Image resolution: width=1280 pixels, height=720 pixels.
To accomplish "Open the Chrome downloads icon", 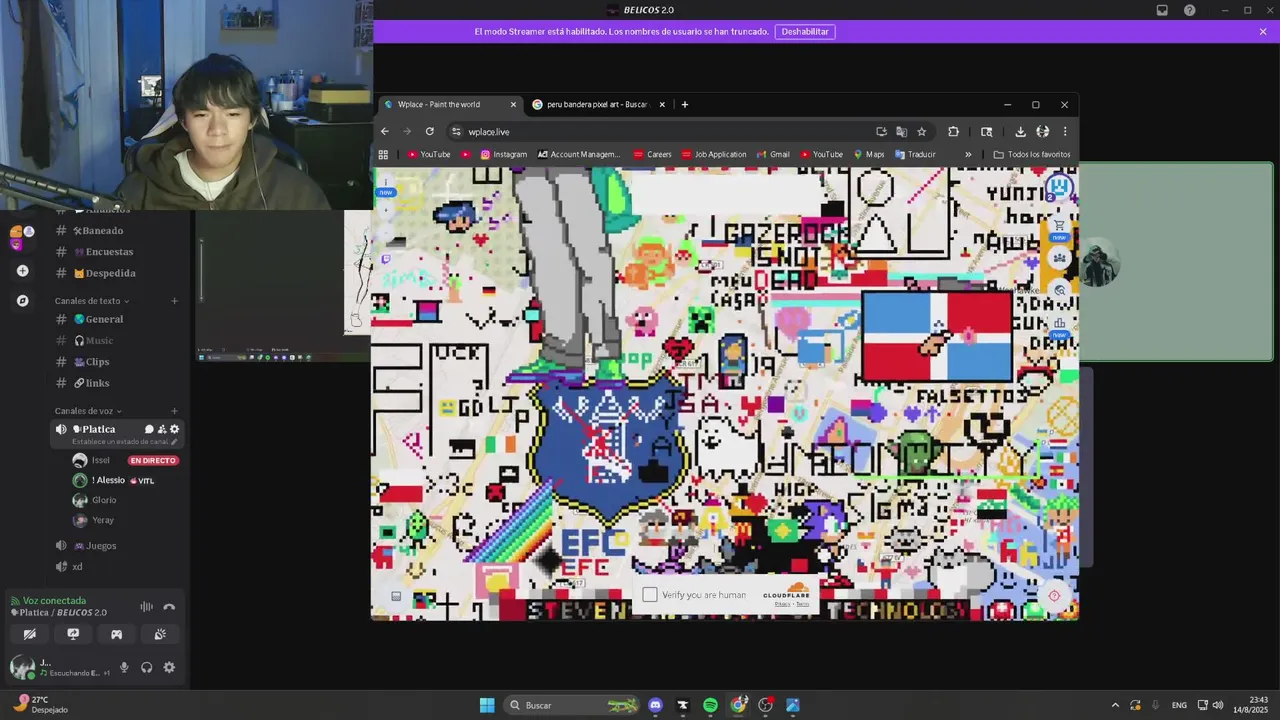I will 1020,131.
